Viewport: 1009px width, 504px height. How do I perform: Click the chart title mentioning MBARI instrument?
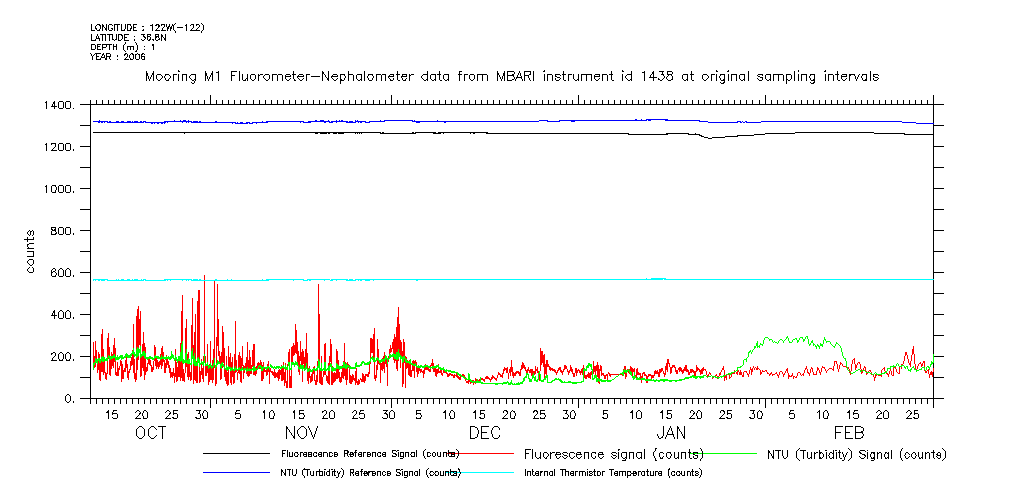(512, 76)
